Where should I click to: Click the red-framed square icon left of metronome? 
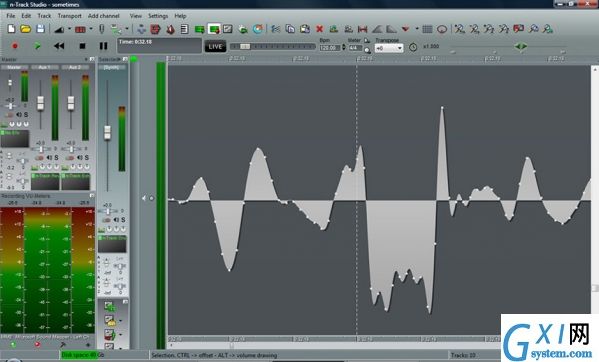[x=155, y=29]
